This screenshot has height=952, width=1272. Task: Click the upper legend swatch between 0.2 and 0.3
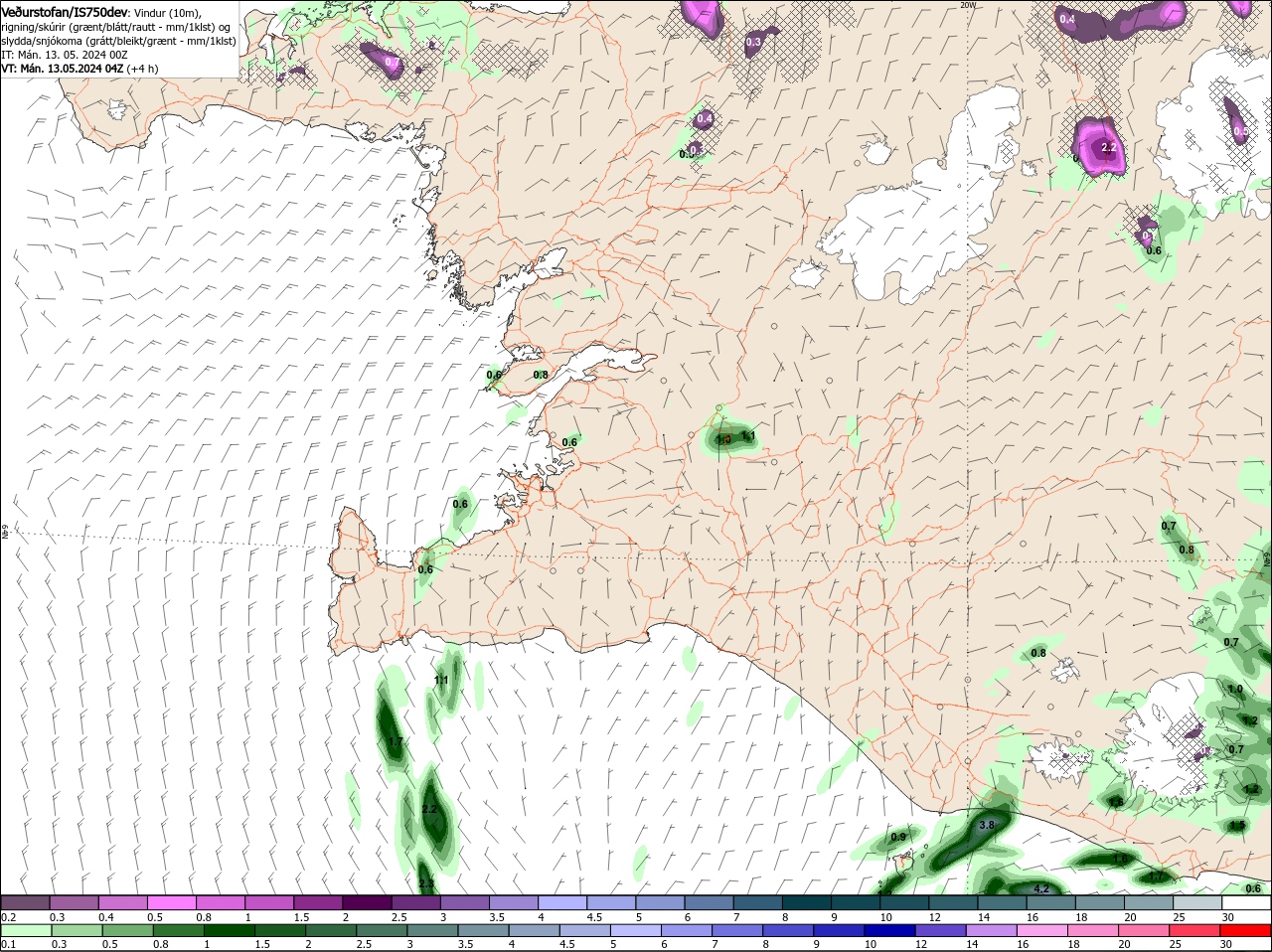(25, 902)
